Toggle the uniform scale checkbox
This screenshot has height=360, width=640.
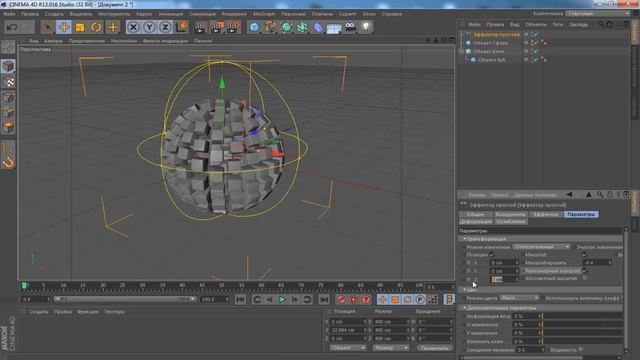pyautogui.click(x=585, y=270)
